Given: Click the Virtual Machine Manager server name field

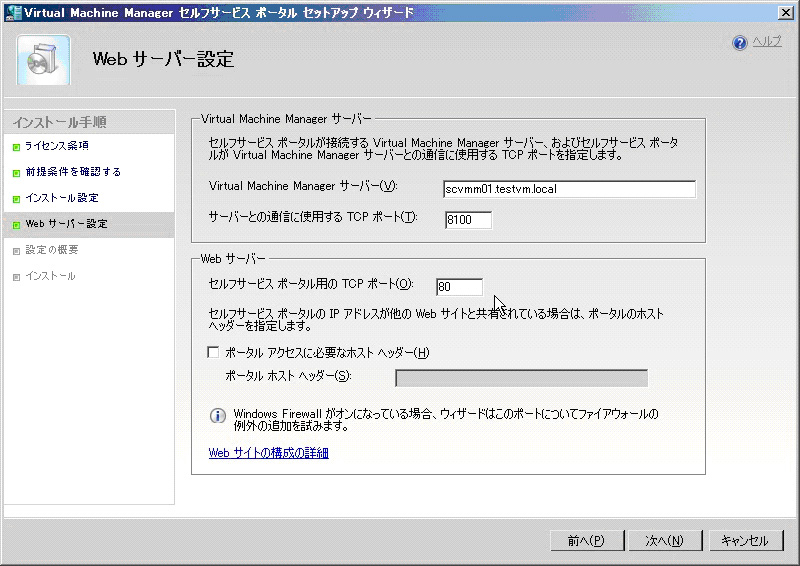Looking at the screenshot, I should coord(569,190).
